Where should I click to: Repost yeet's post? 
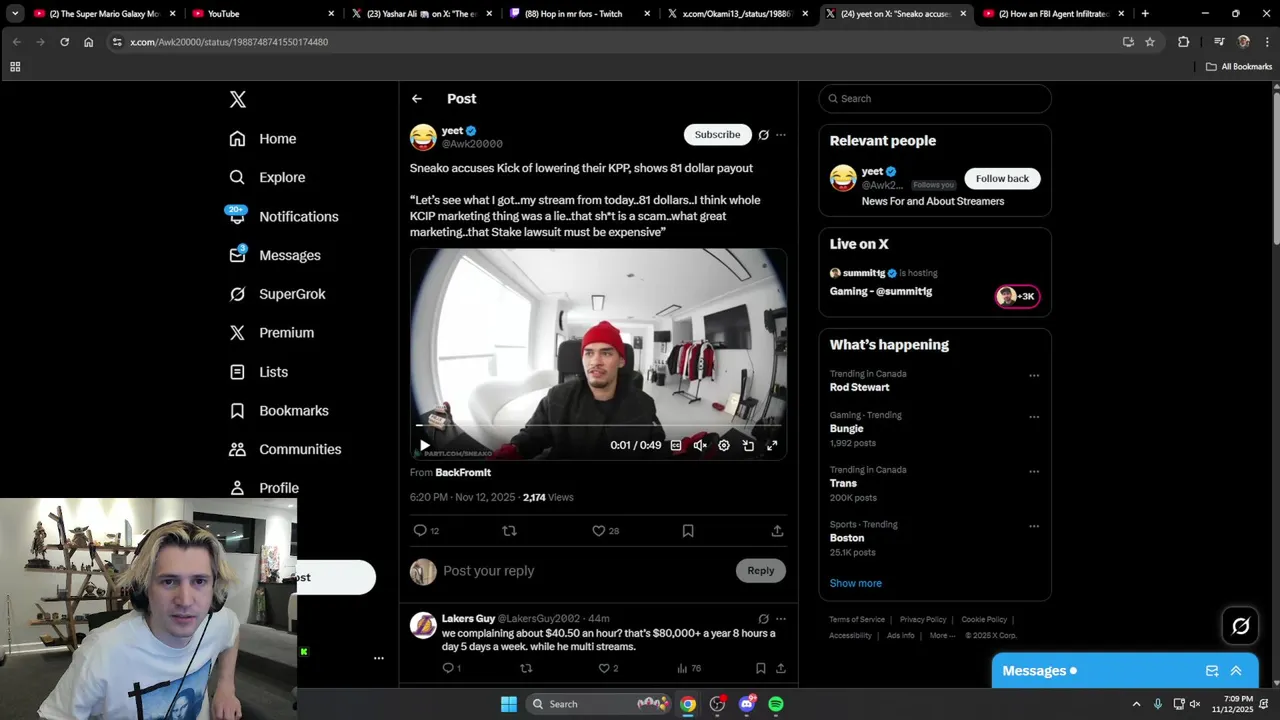pyautogui.click(x=509, y=531)
